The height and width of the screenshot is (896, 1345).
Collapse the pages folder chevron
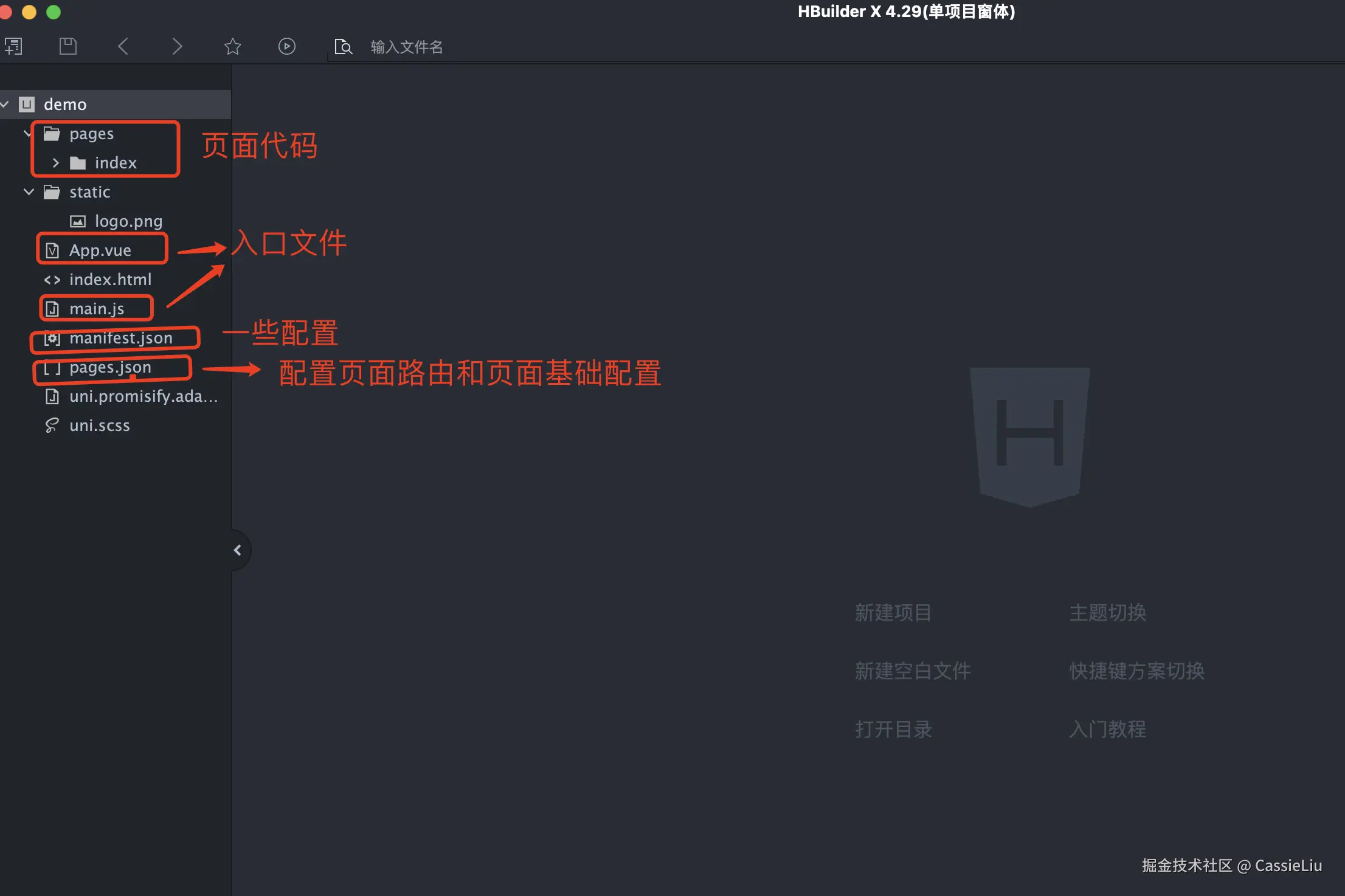coord(27,133)
